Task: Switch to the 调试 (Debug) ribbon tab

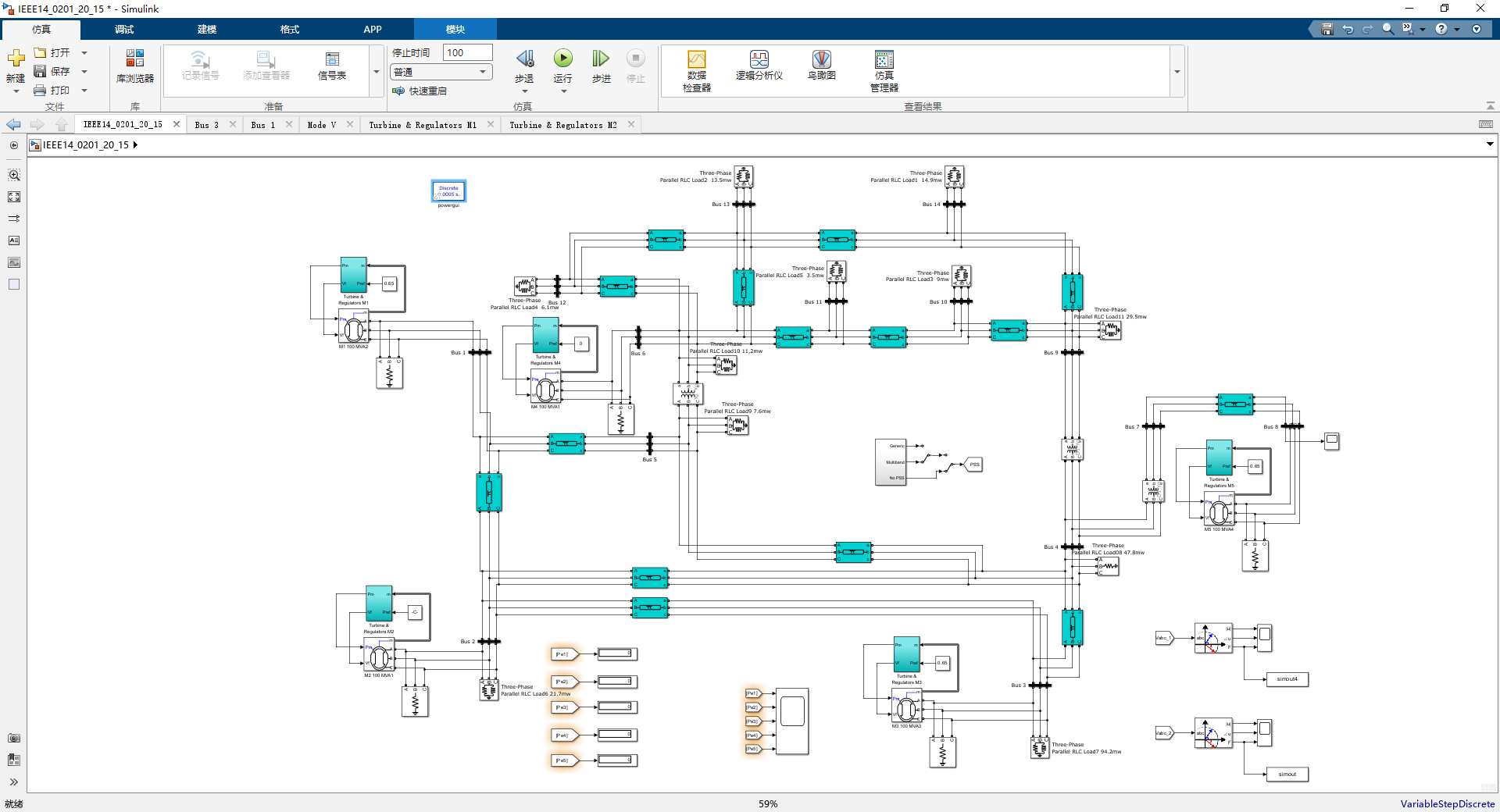Action: [x=124, y=30]
